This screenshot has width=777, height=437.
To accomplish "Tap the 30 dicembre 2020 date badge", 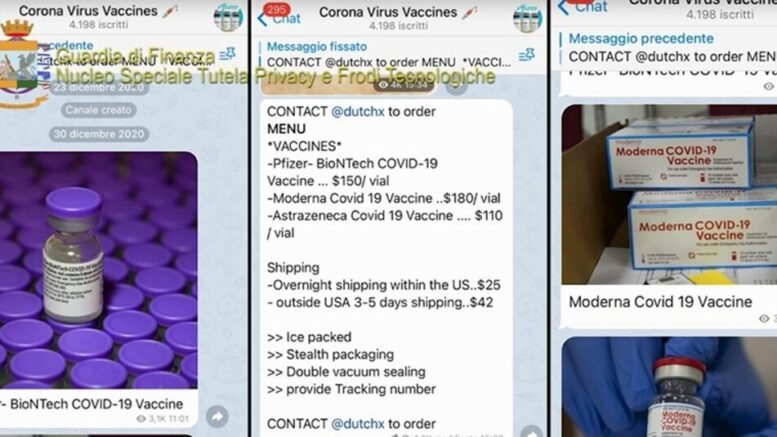I will click(x=99, y=134).
